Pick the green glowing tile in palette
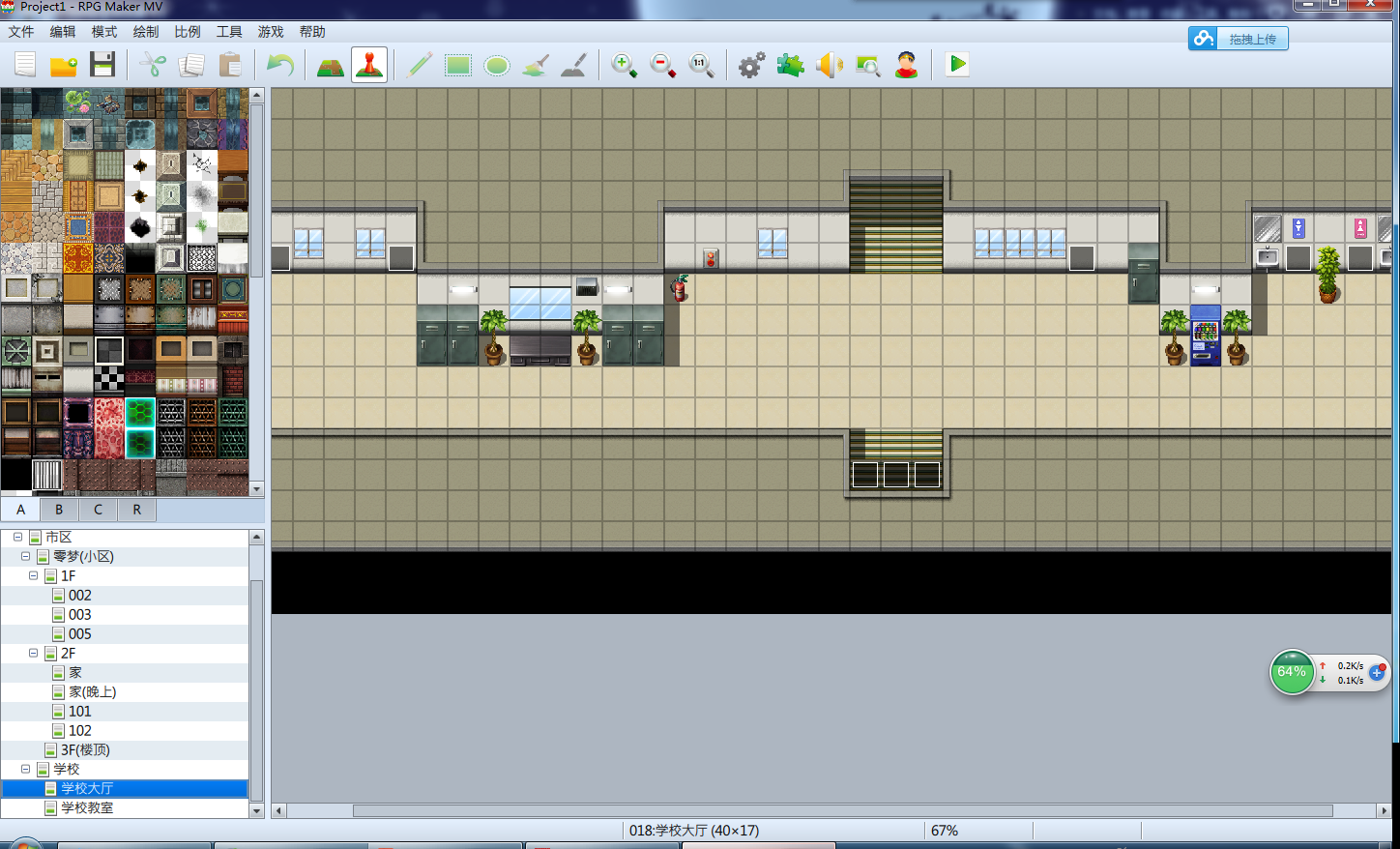1400x849 pixels. coord(140,413)
